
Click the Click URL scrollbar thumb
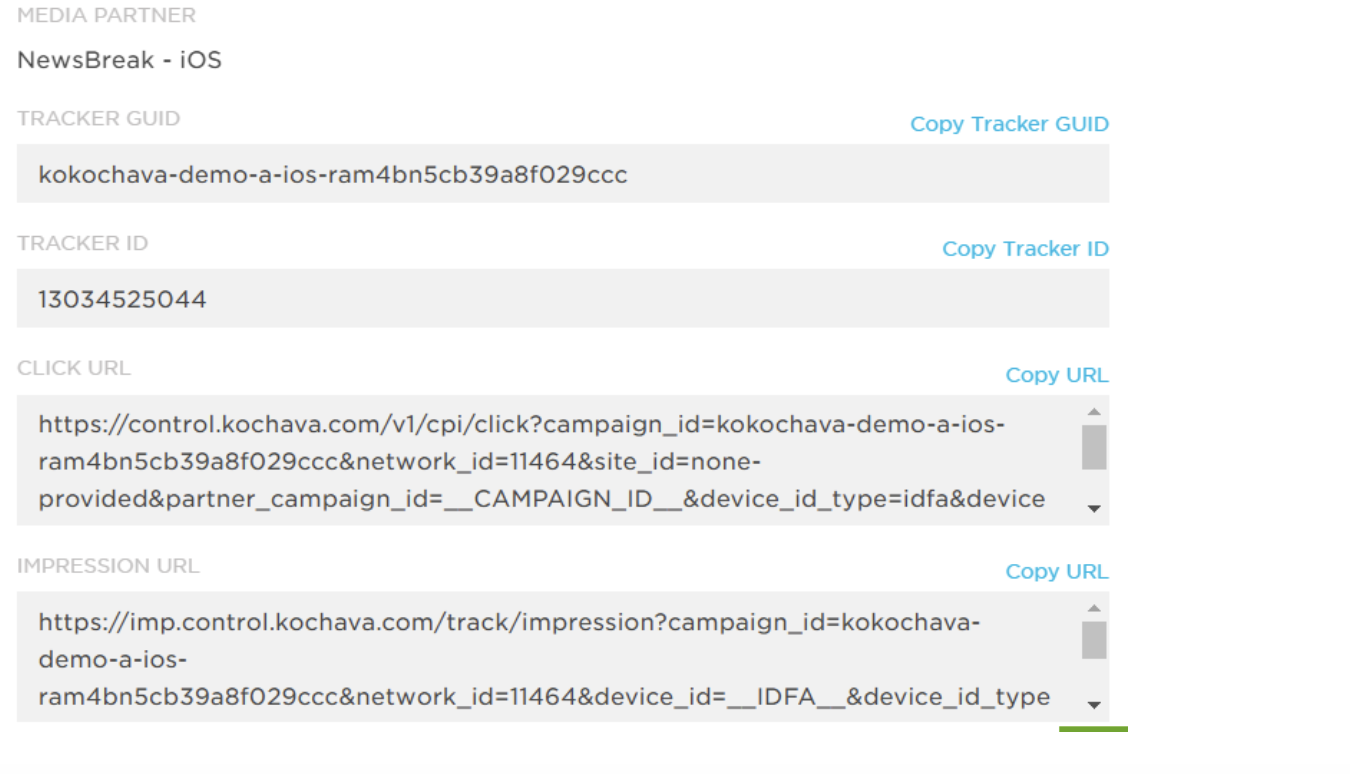1094,447
